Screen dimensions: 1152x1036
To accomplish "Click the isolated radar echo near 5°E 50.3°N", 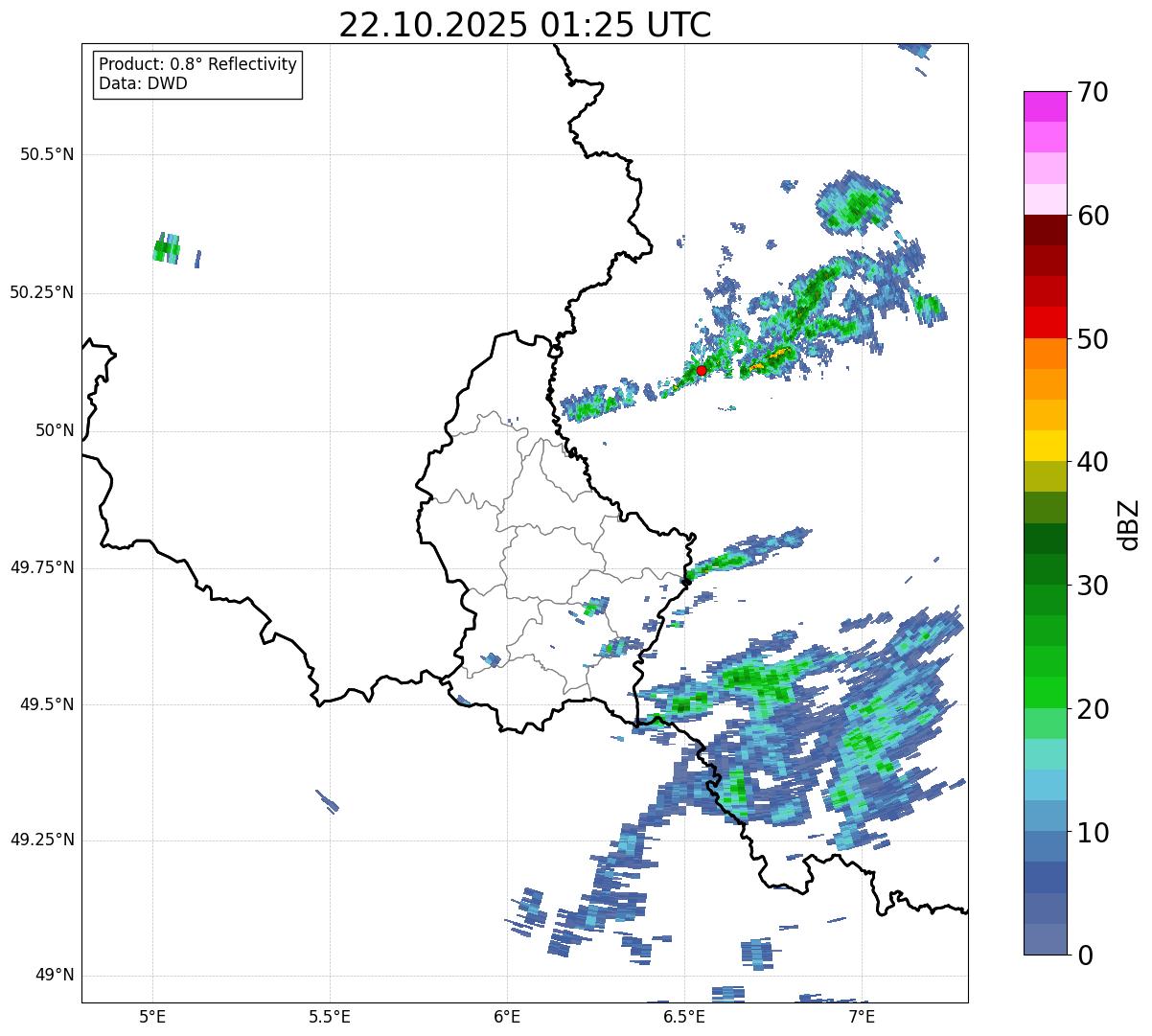I will coord(167,249).
